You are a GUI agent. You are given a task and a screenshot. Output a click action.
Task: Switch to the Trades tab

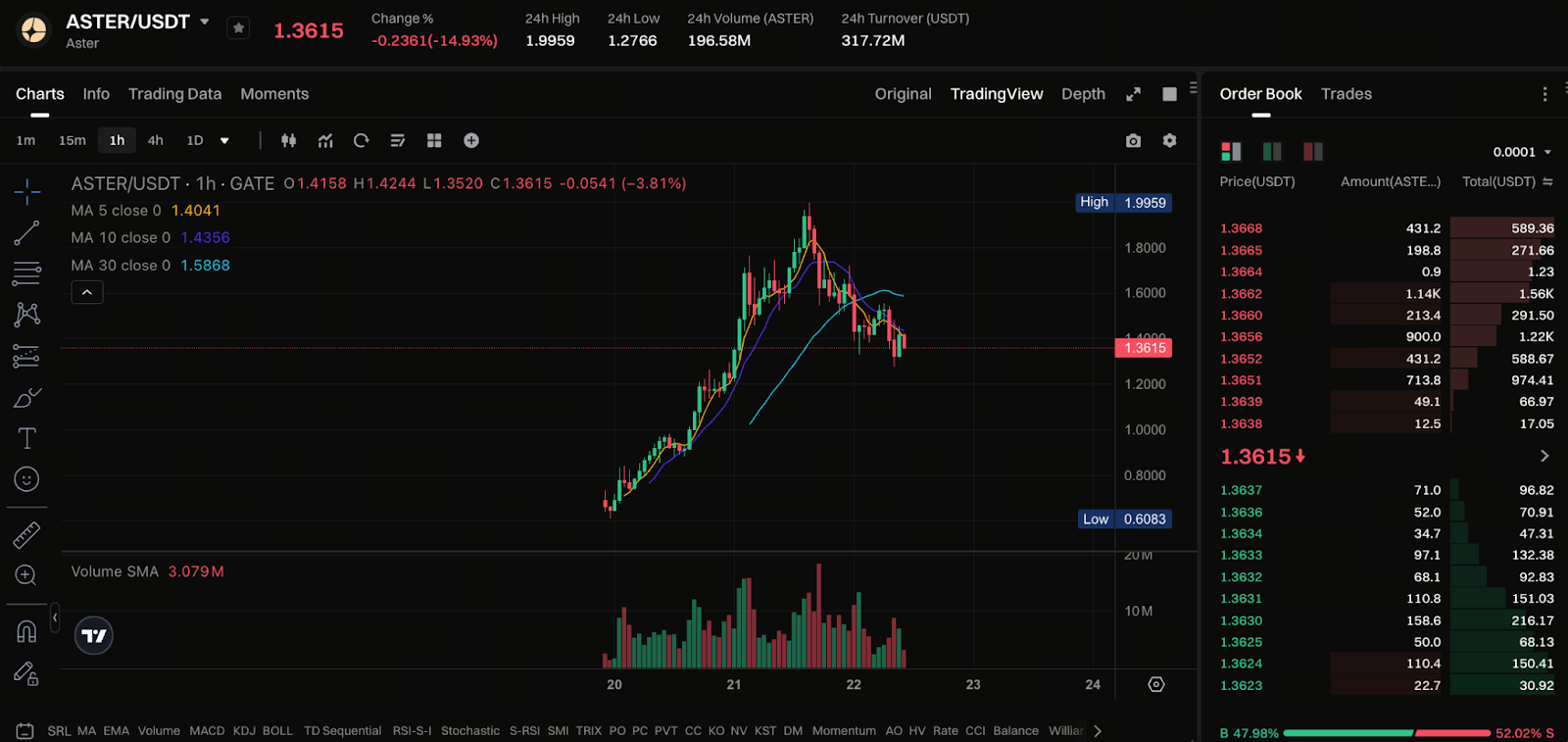pyautogui.click(x=1347, y=94)
